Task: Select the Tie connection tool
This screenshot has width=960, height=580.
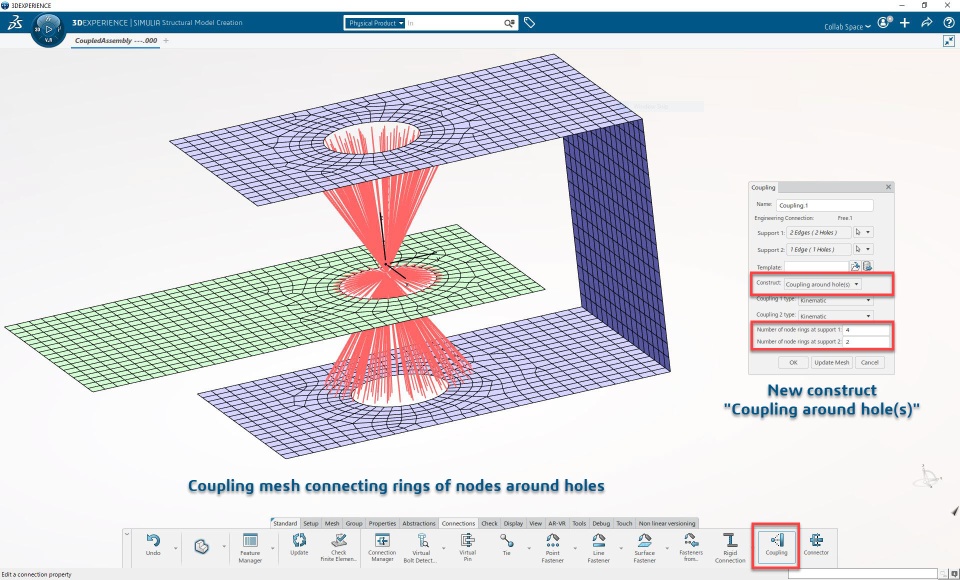Action: 506,544
